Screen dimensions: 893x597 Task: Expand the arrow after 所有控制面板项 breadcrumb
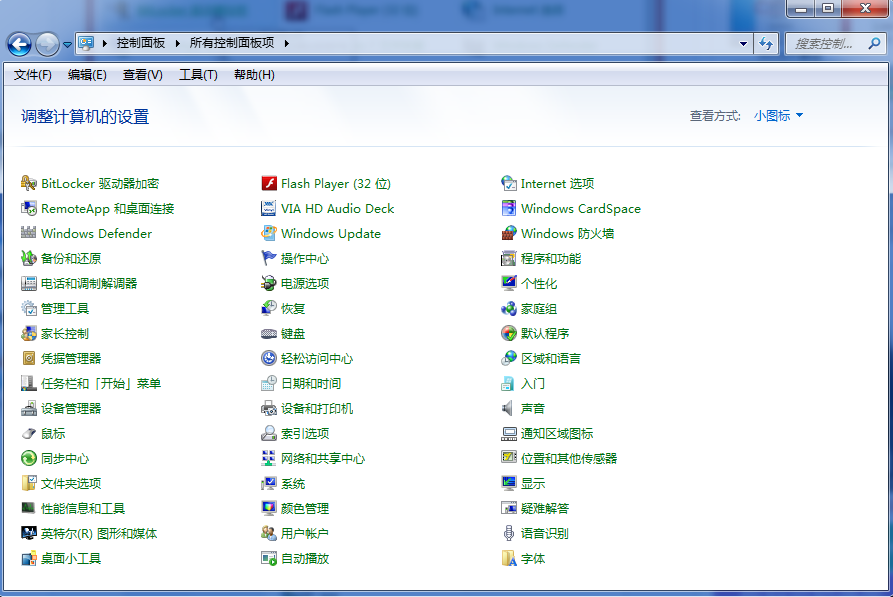click(286, 43)
